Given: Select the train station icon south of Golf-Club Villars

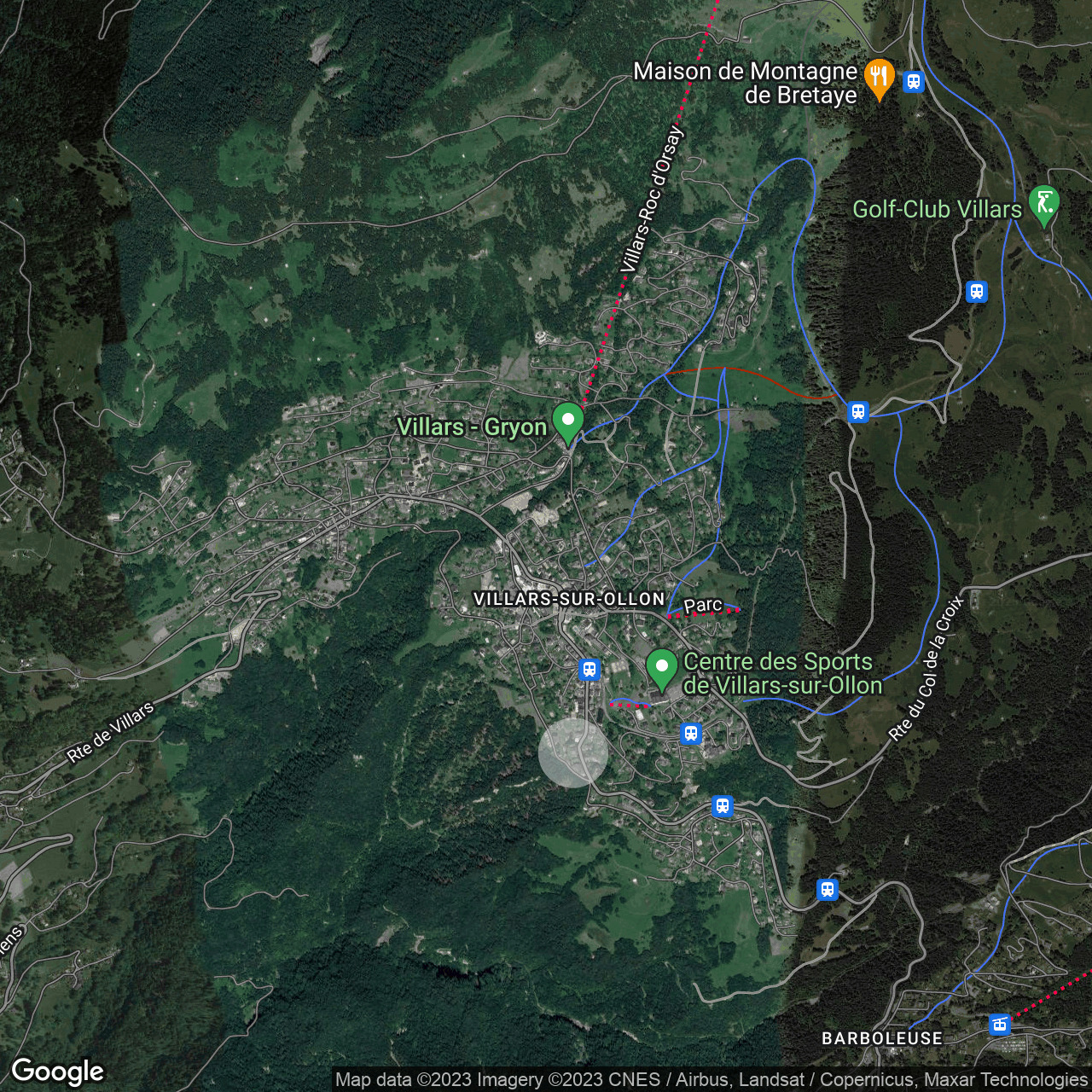Looking at the screenshot, I should coord(977,292).
